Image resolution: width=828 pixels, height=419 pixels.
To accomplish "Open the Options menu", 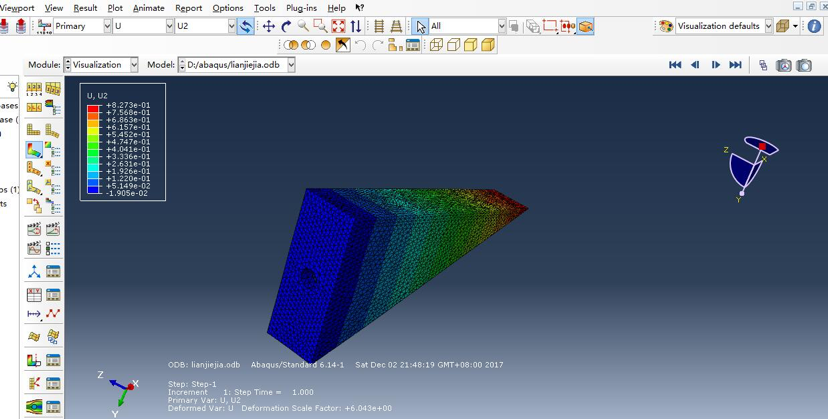I will click(x=228, y=8).
